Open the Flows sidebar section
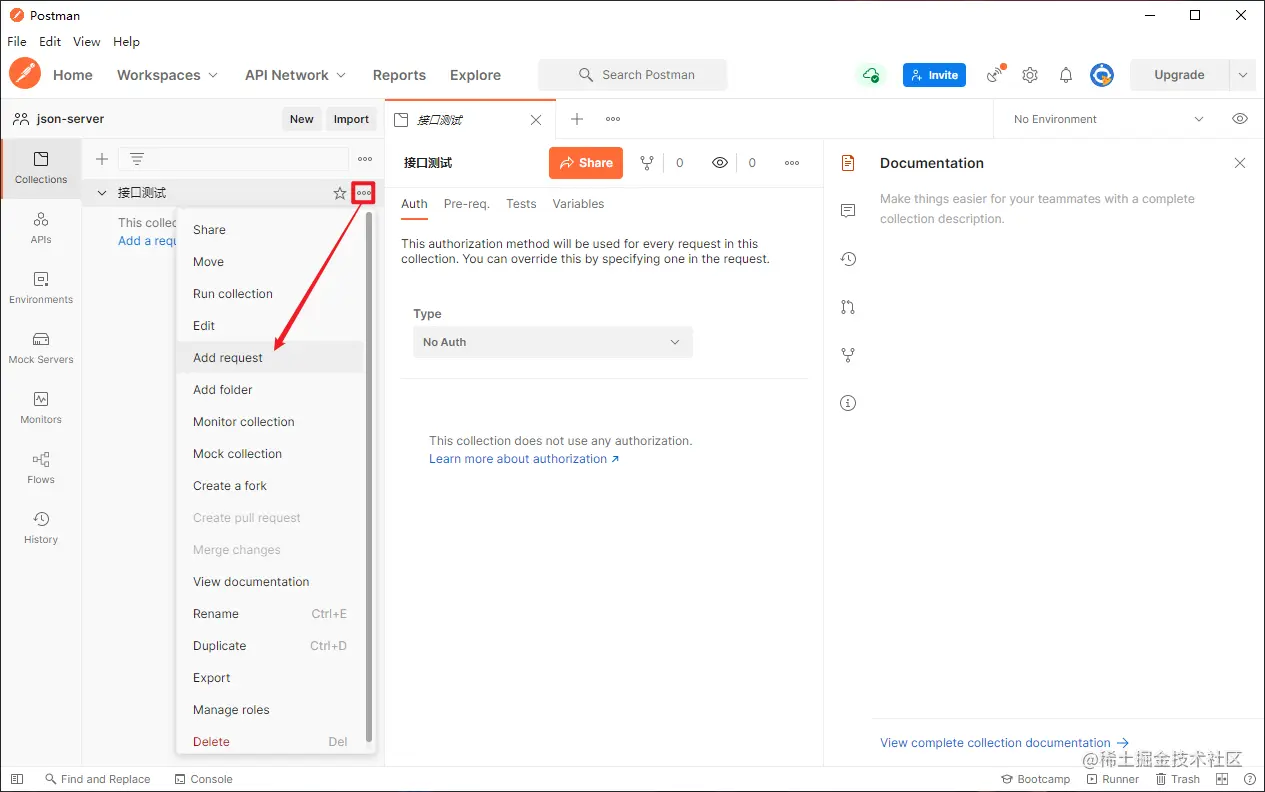This screenshot has height=792, width=1265. [41, 468]
